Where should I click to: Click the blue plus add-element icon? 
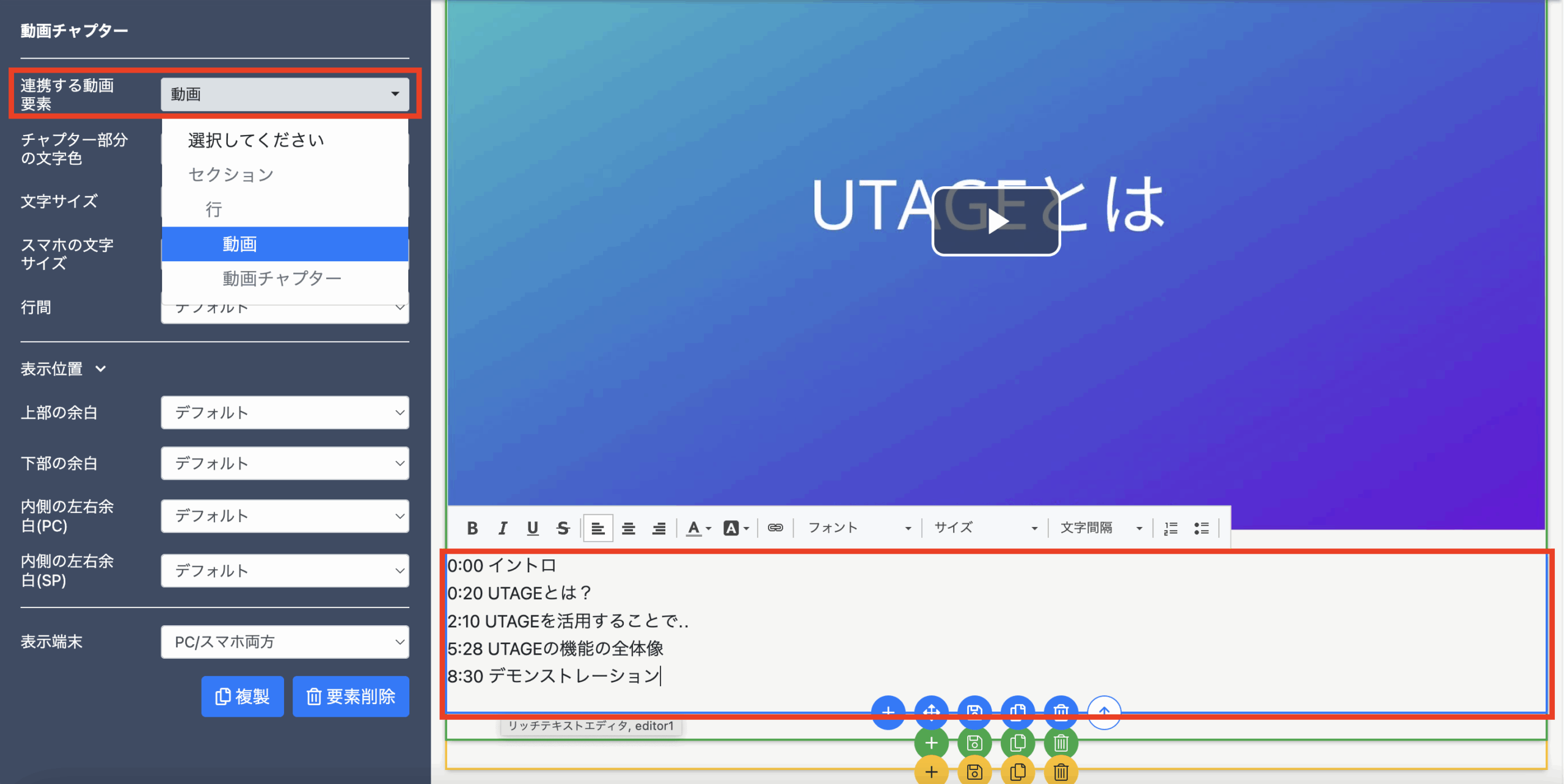[888, 712]
